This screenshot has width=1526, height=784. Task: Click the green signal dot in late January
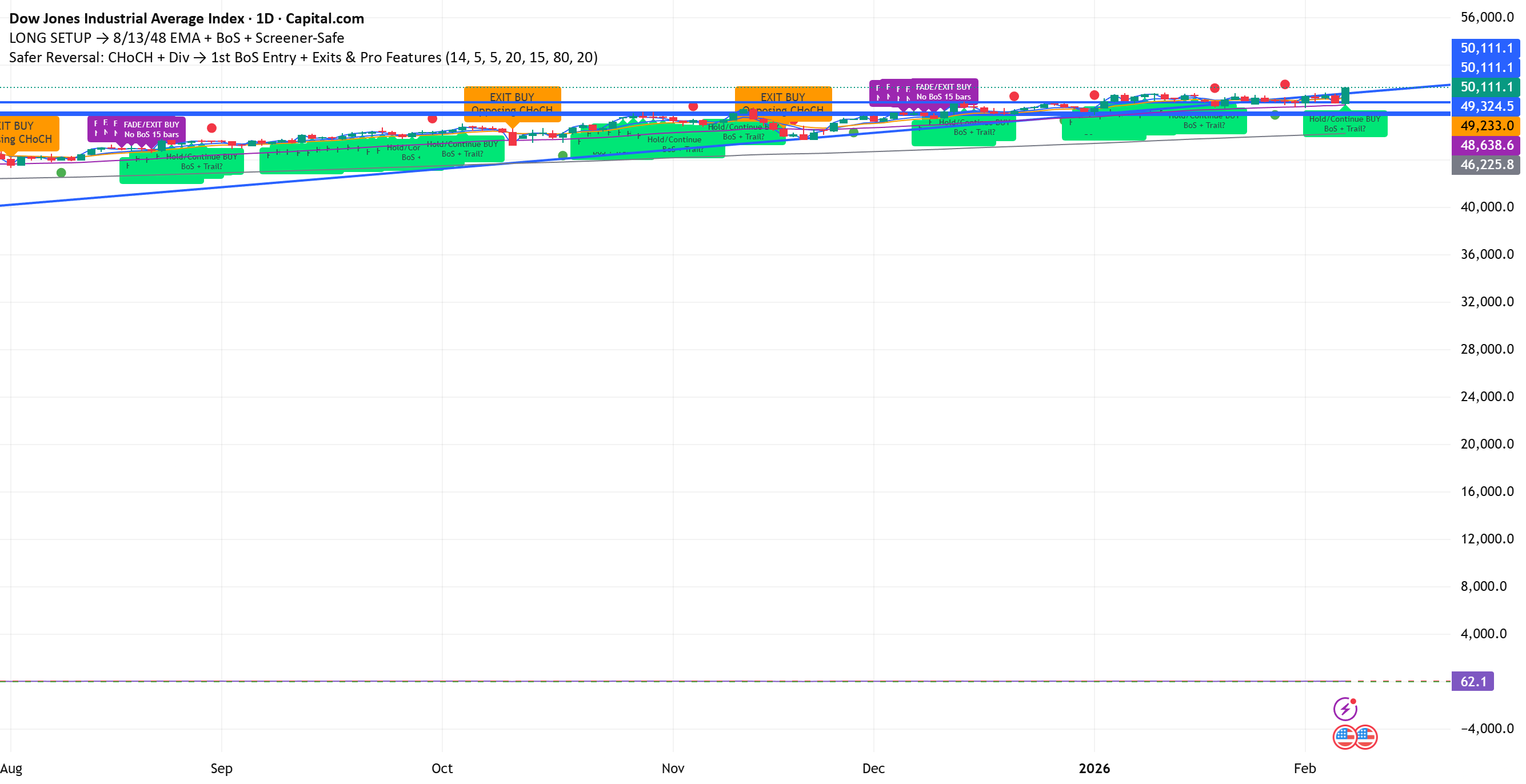(x=1275, y=115)
